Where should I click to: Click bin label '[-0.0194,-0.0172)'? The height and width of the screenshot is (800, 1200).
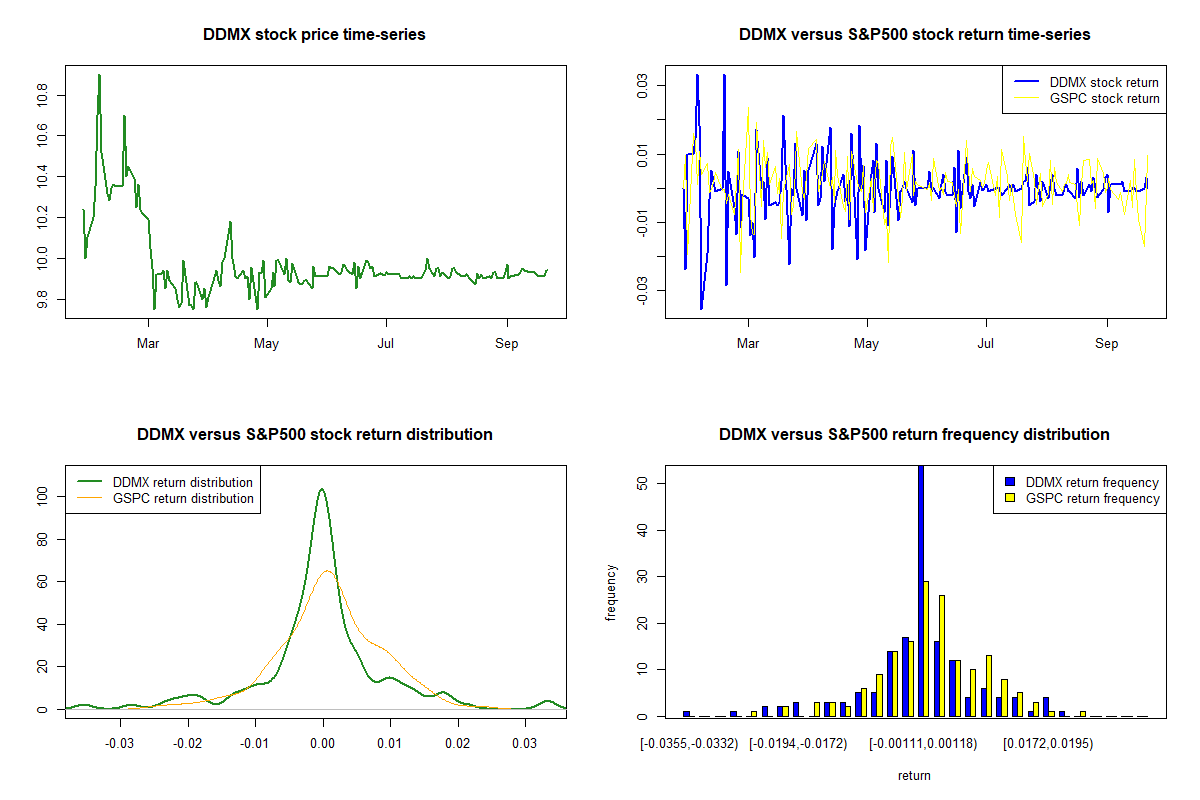tap(798, 743)
